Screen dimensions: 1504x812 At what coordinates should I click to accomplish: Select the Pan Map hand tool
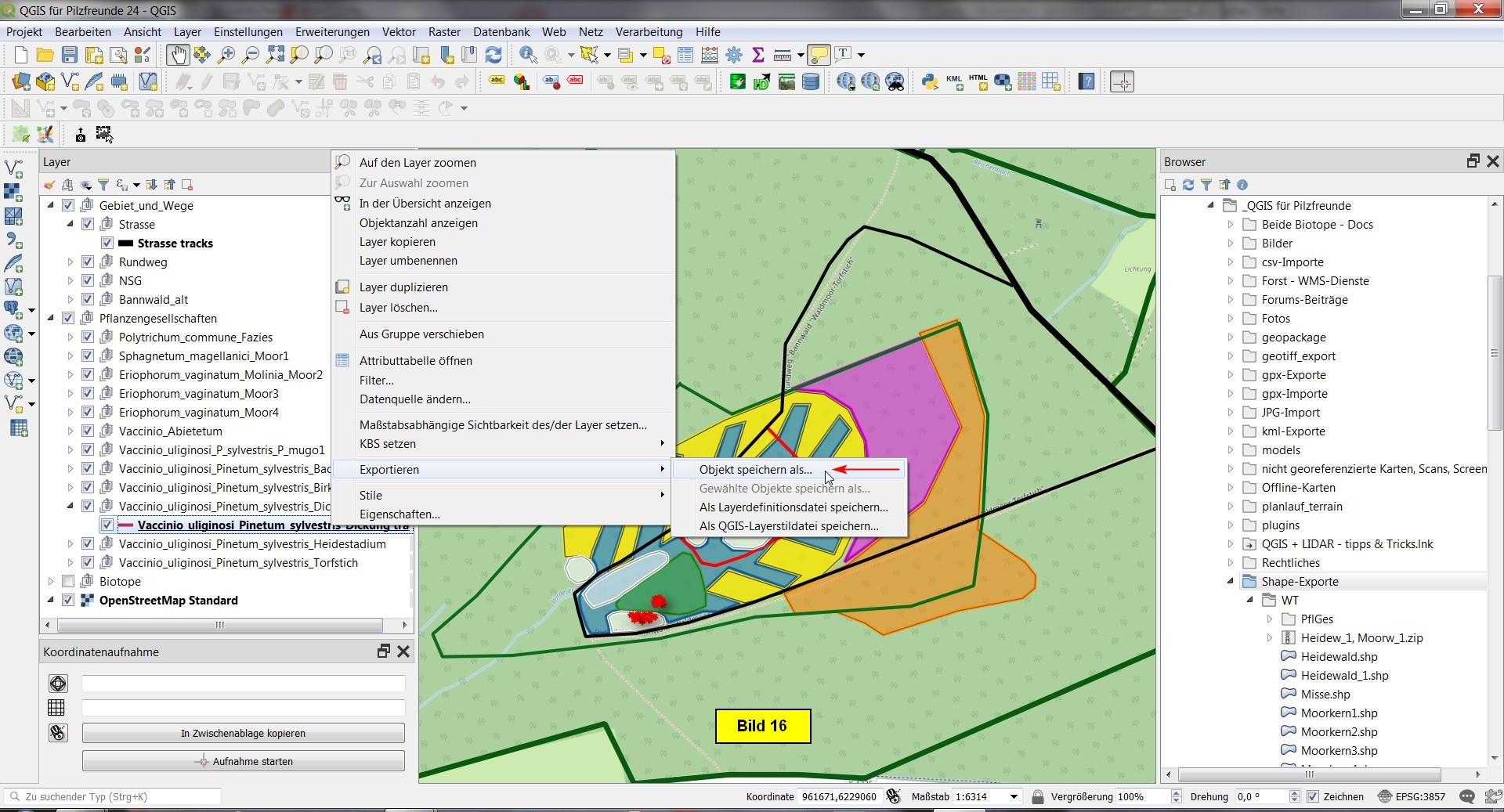point(177,55)
